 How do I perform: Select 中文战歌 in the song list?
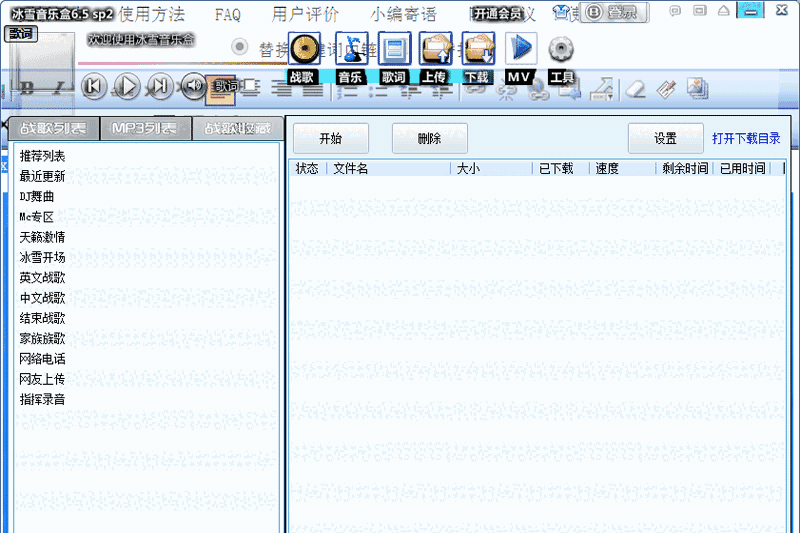42,298
